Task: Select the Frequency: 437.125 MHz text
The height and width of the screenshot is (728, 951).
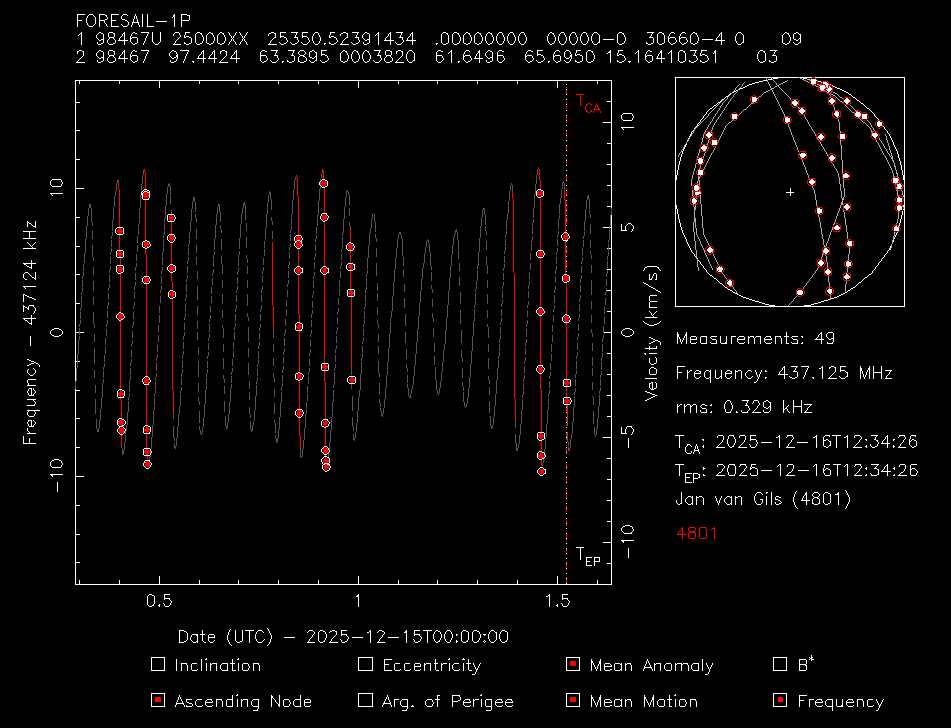Action: [784, 373]
